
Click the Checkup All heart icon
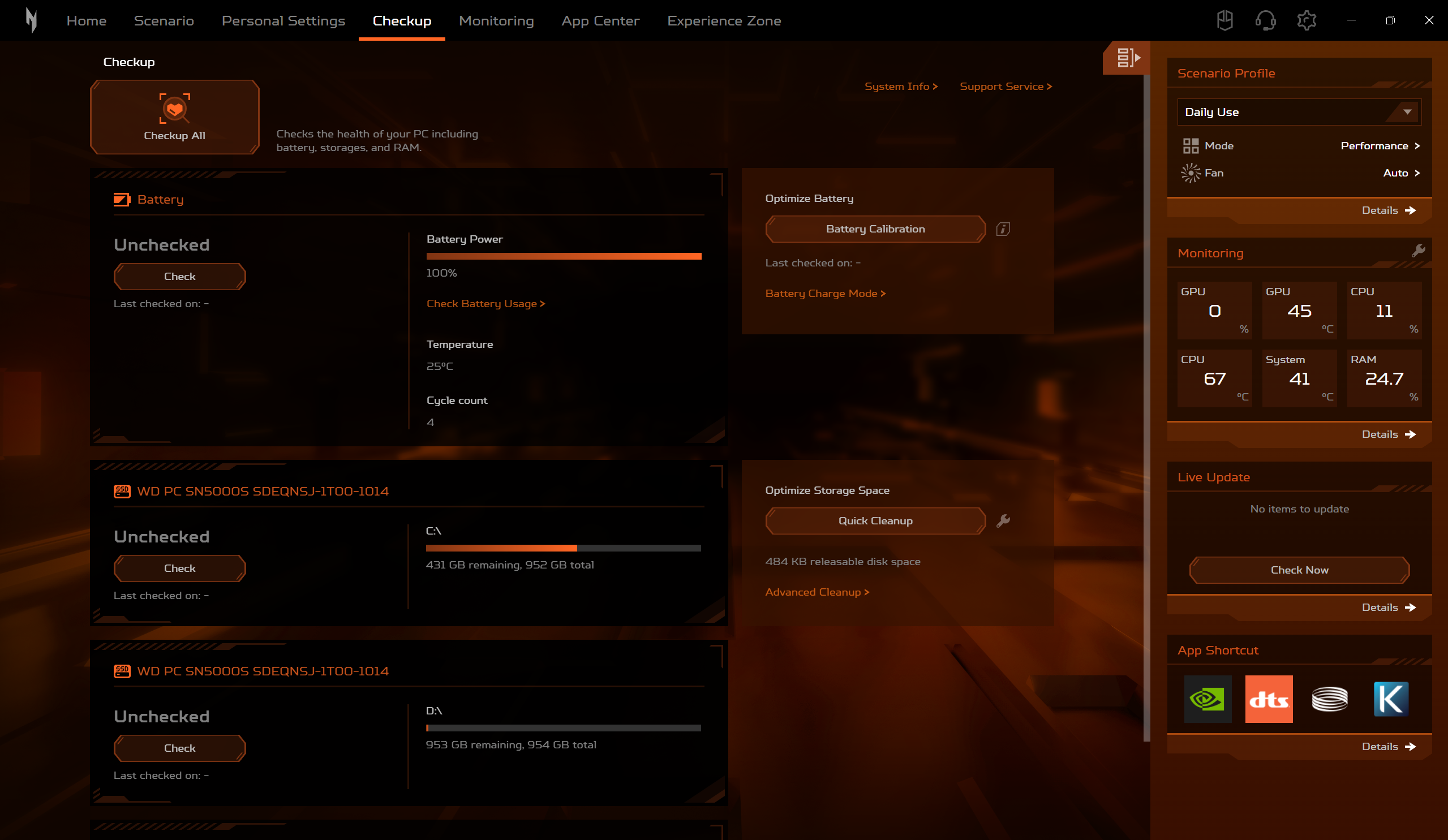174,109
